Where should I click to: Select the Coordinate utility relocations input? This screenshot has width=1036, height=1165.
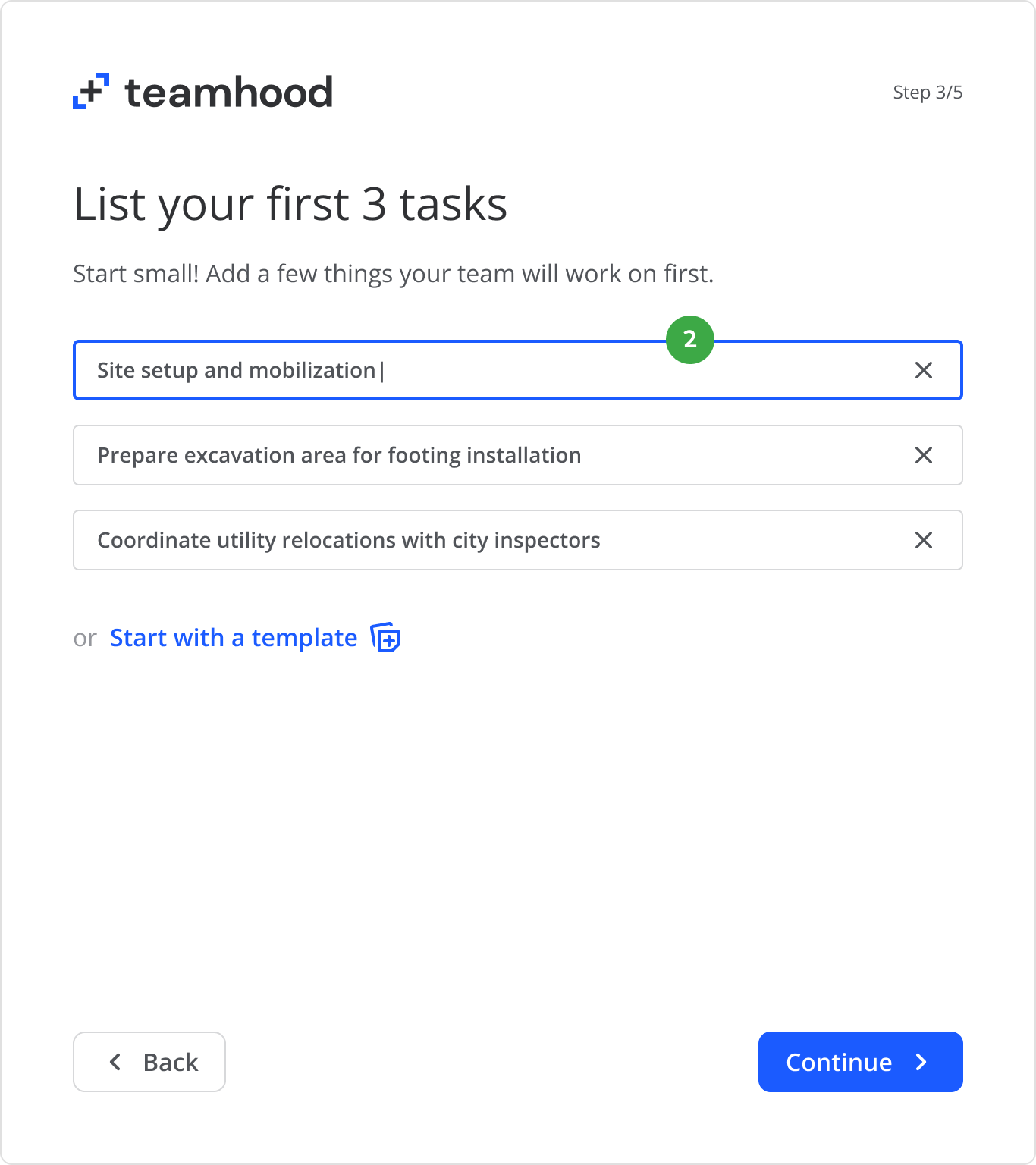tap(493, 540)
